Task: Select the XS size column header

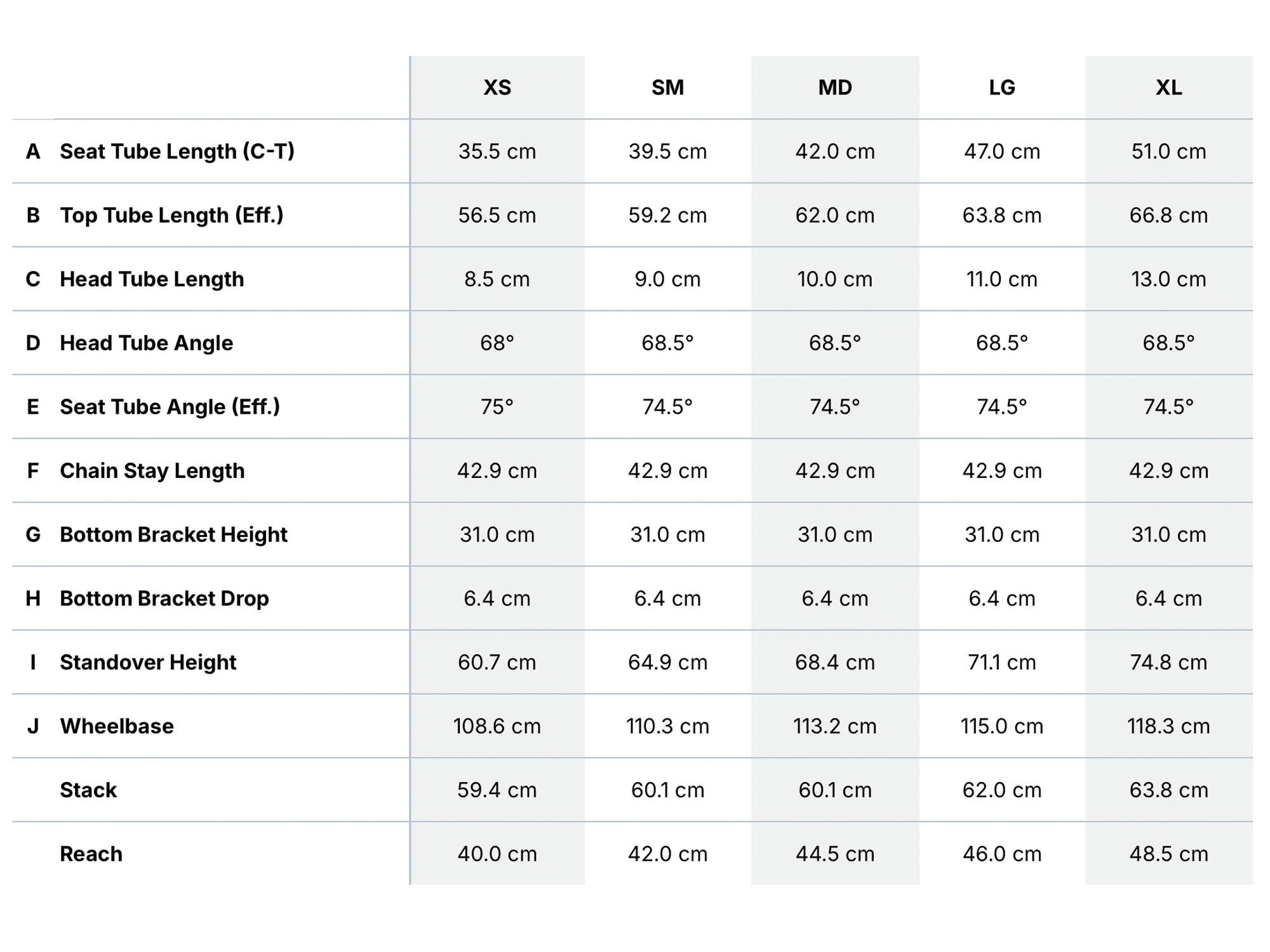Action: pos(497,88)
